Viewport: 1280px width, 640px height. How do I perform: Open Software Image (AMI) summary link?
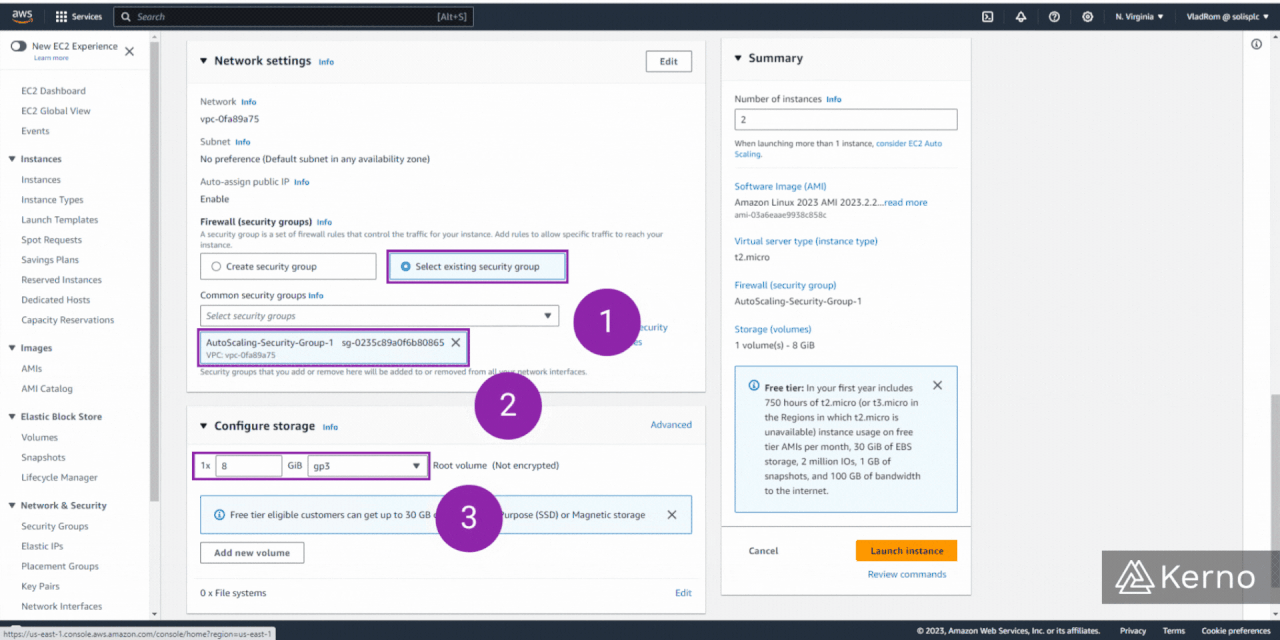780,187
